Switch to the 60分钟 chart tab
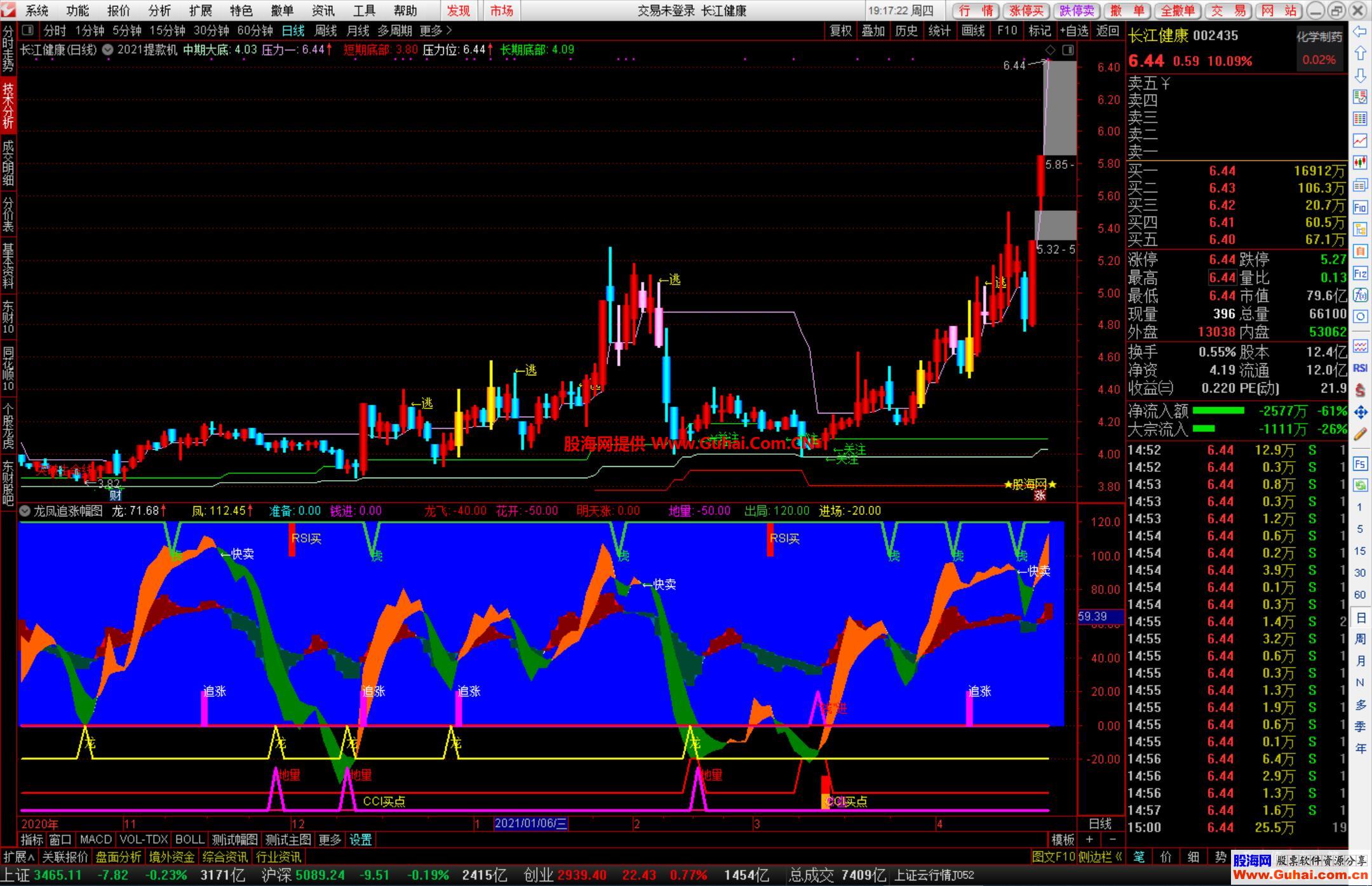 click(x=255, y=30)
